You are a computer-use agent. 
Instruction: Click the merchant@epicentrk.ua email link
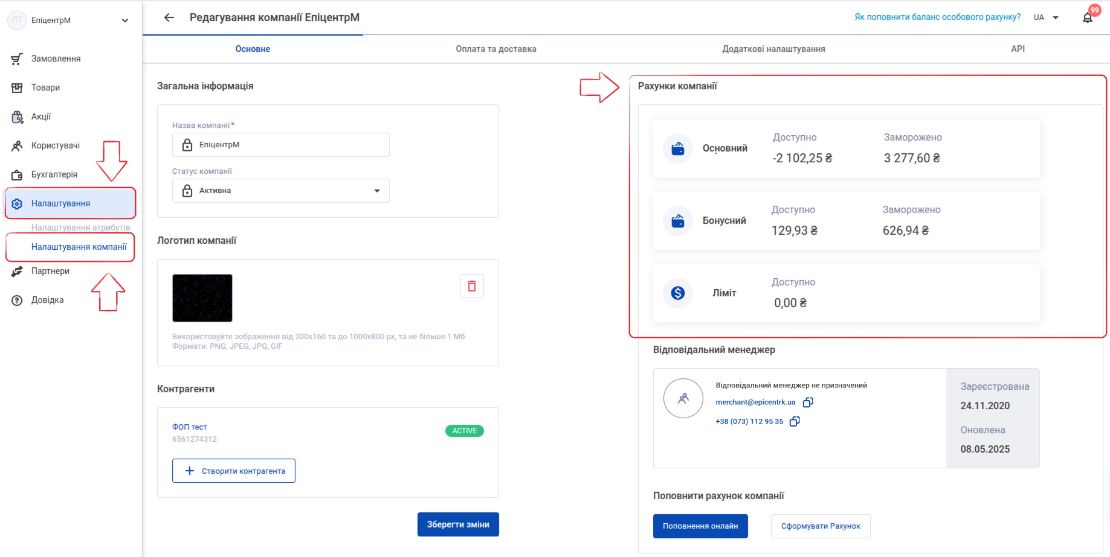click(755, 402)
